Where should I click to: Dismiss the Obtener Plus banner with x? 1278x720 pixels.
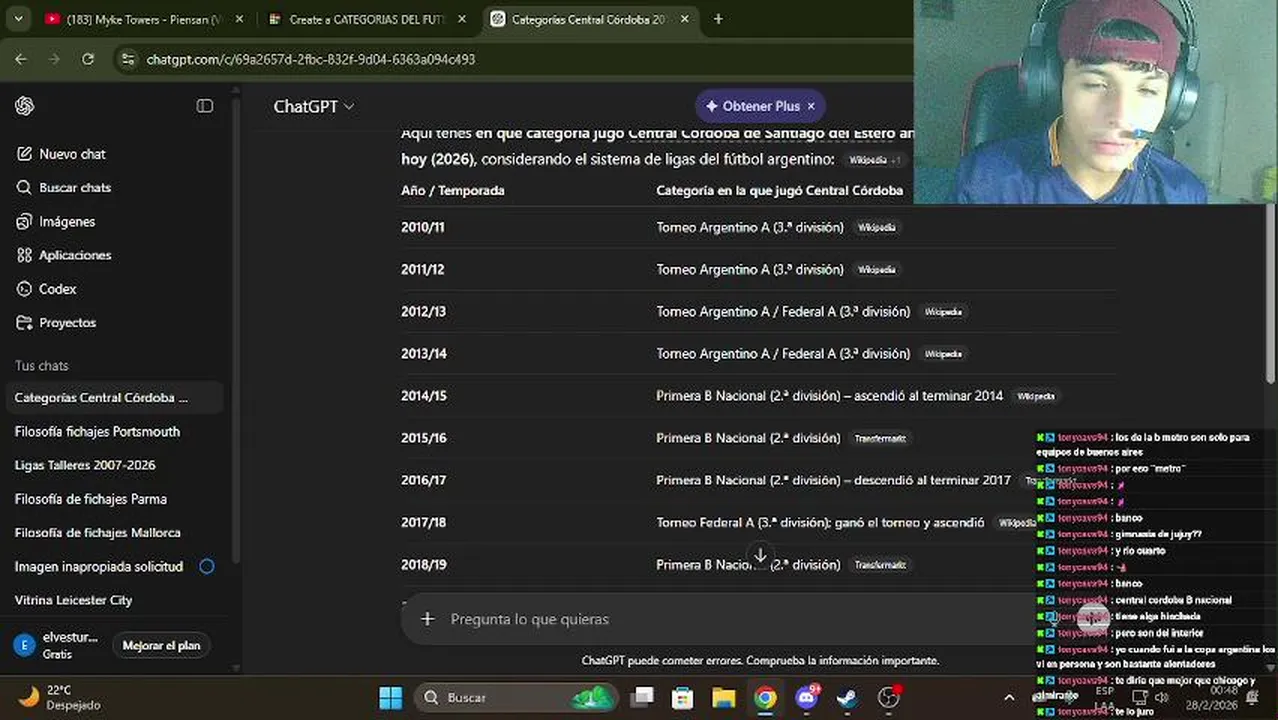tap(811, 106)
